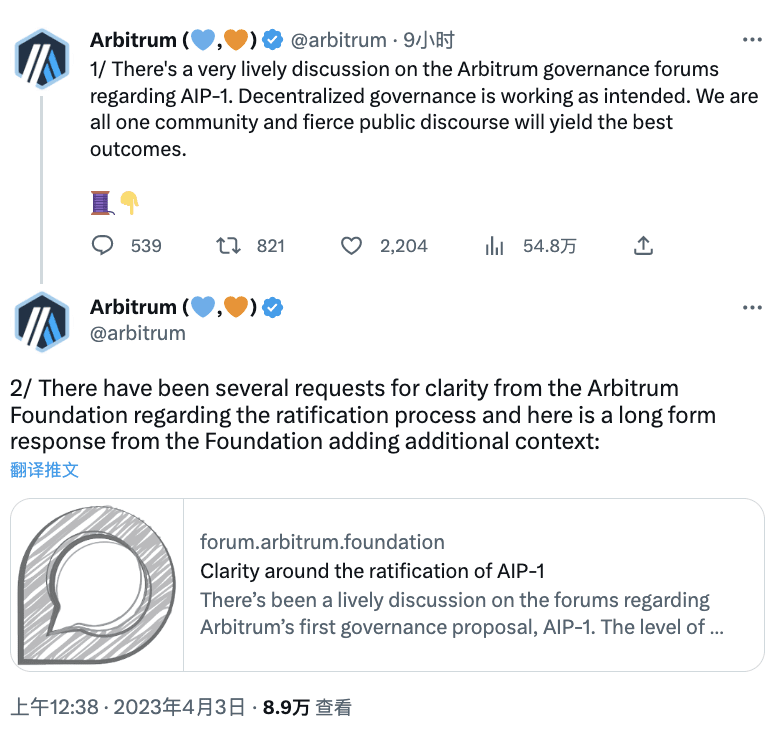780x742 pixels.
Task: Click the forum.arbitrum.foundation domain text
Action: click(322, 542)
